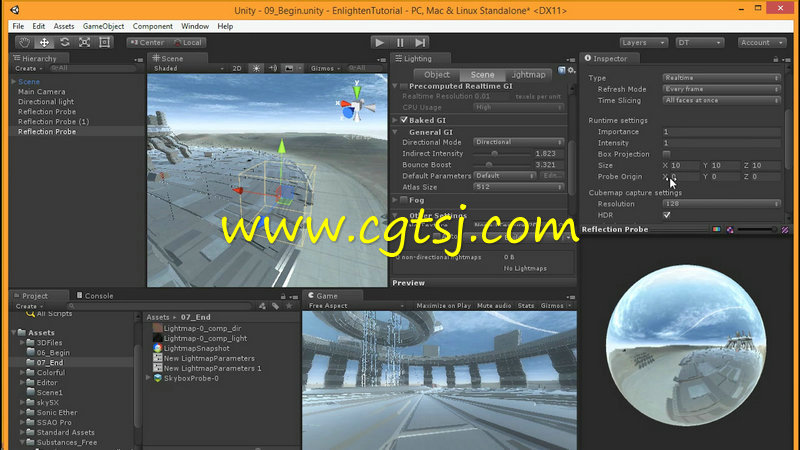Open Game view Stats

[526, 306]
